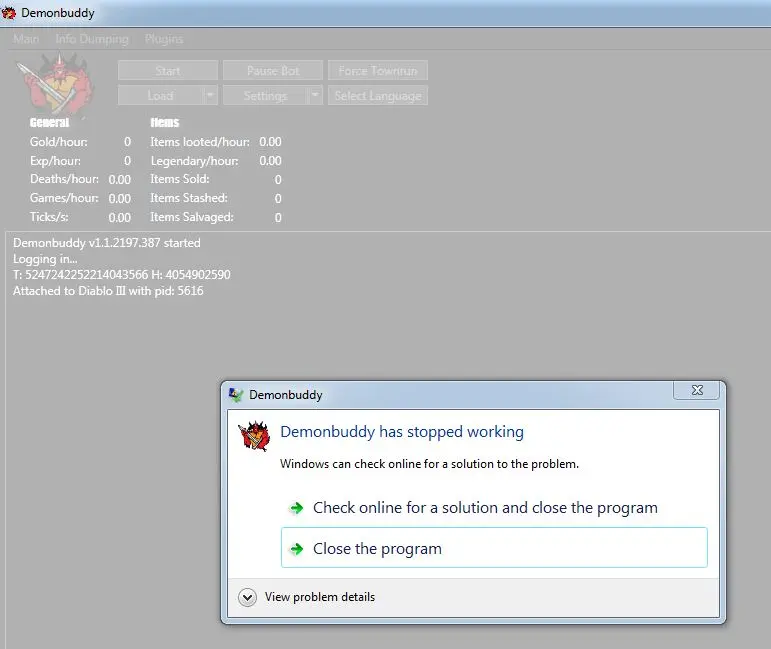This screenshot has width=771, height=649.
Task: Click log line starting with 'T: 5247242252214043566'
Action: pyautogui.click(x=121, y=275)
